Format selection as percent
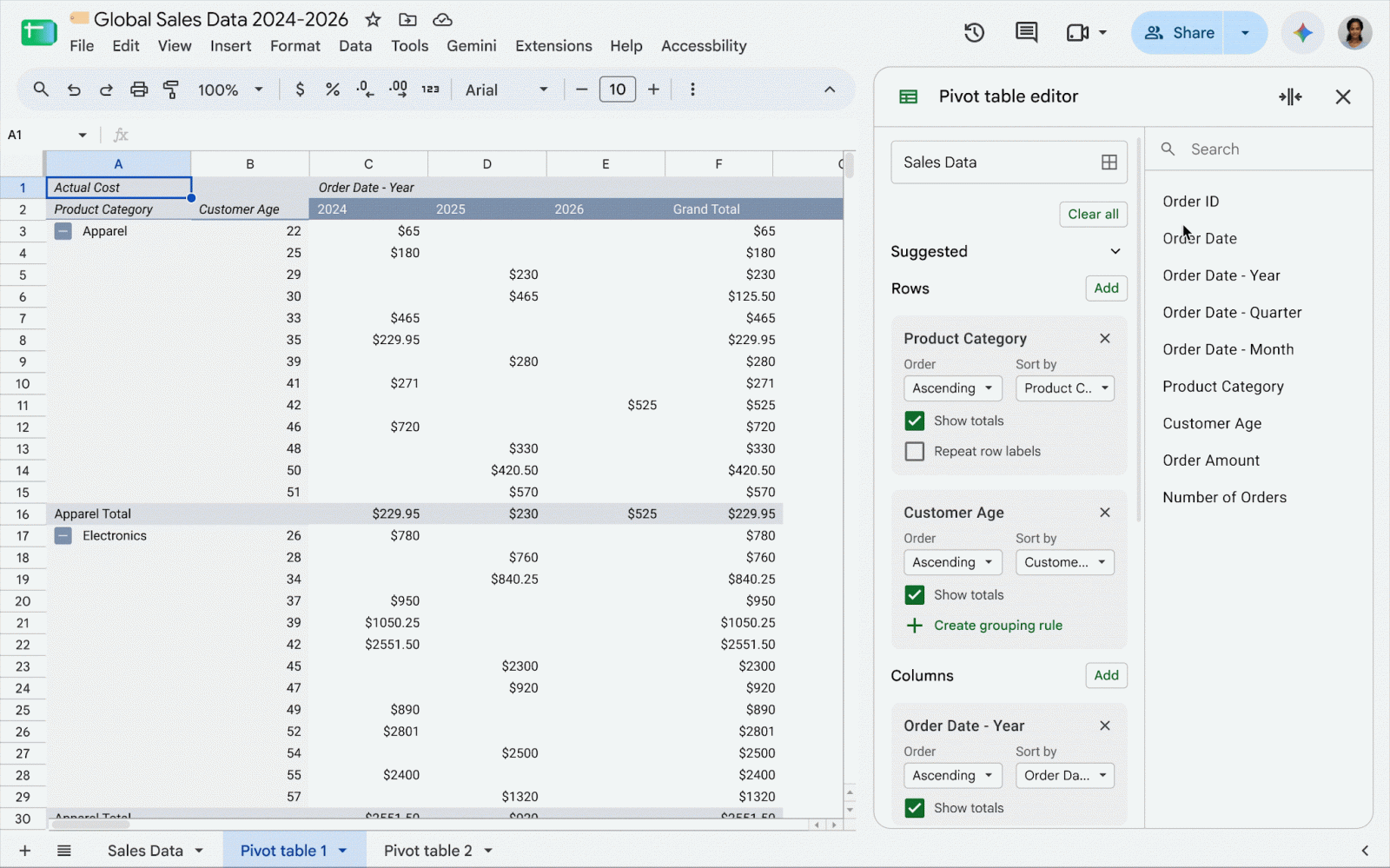 [x=332, y=89]
